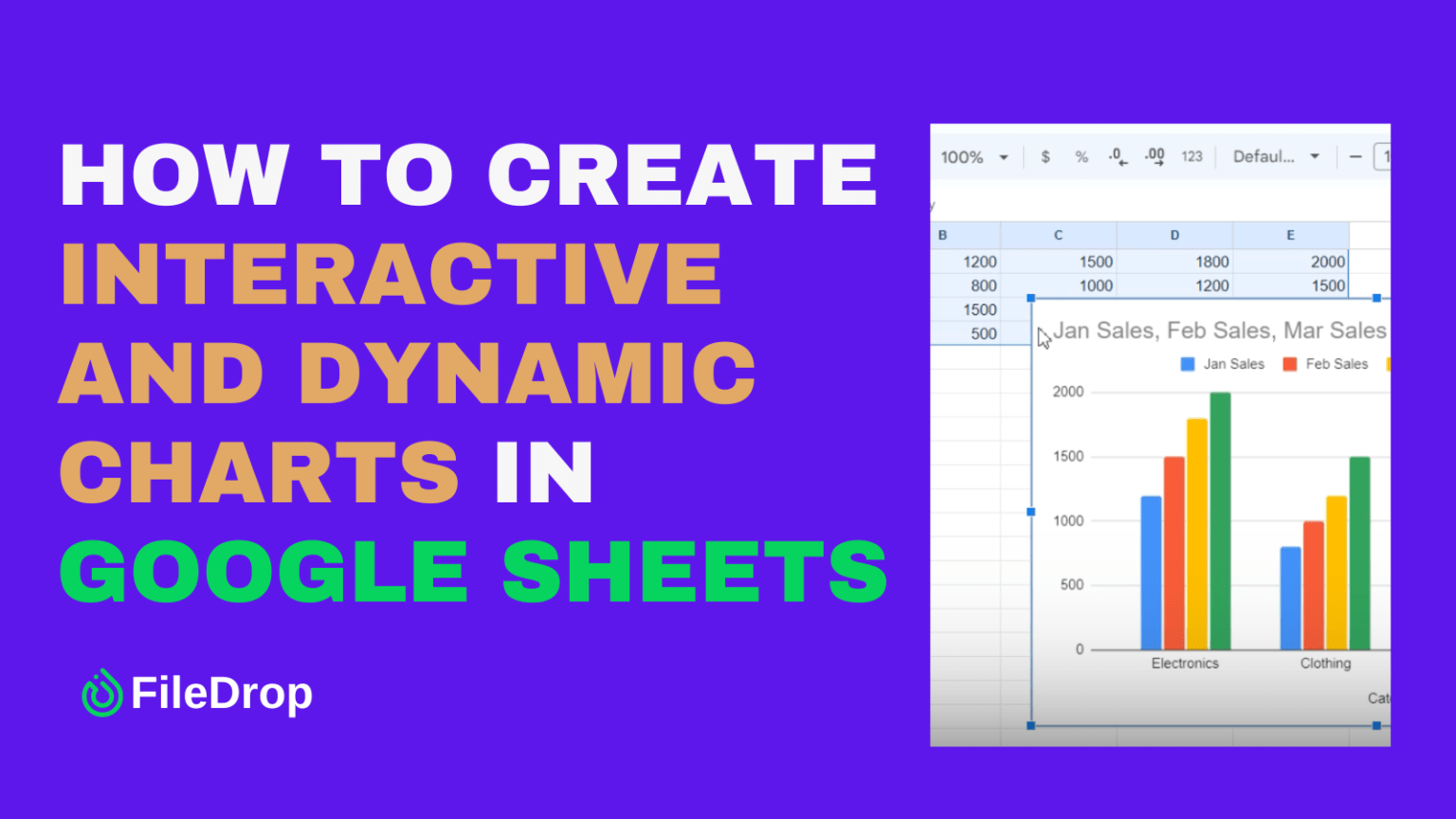
Task: Select cell with 1200 in column D
Action: pos(1174,285)
